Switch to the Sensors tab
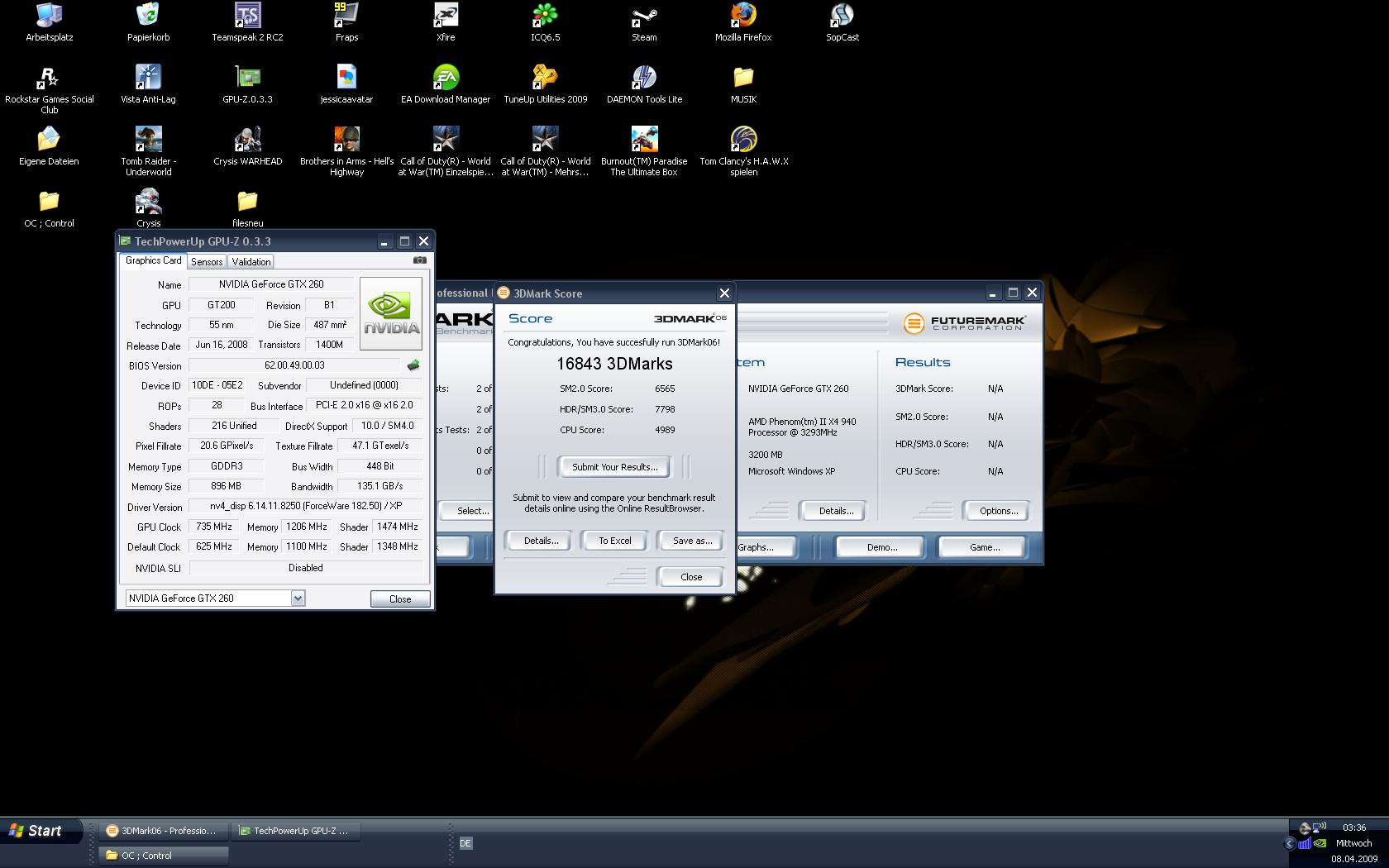Image resolution: width=1389 pixels, height=868 pixels. pos(207,261)
